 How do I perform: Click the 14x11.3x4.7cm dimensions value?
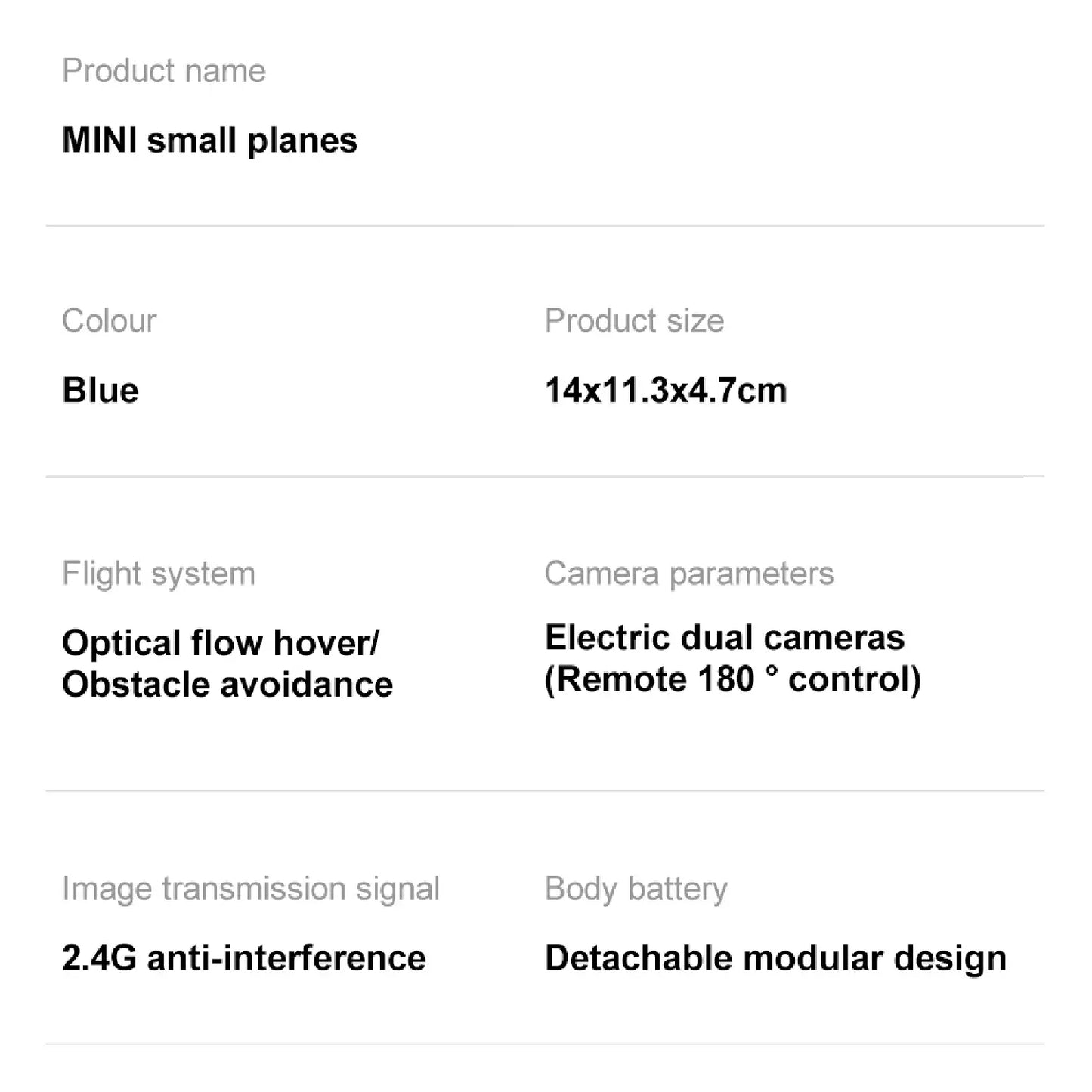point(665,391)
